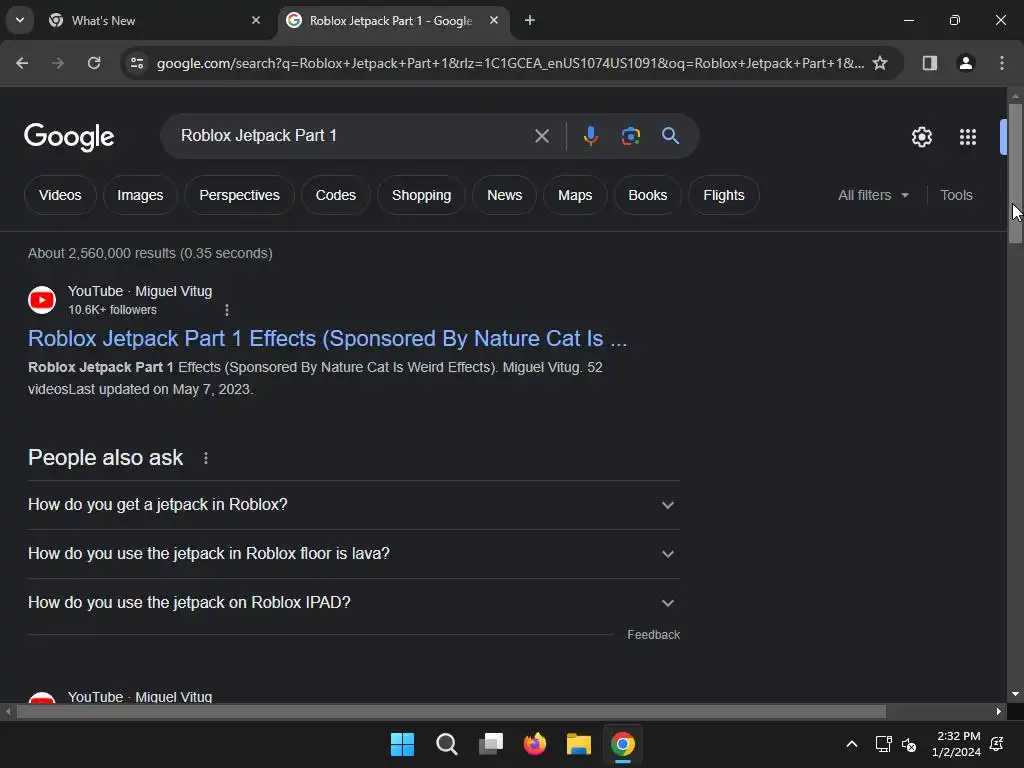Close the What's New tab
Image resolution: width=1024 pixels, height=768 pixels.
coord(256,20)
